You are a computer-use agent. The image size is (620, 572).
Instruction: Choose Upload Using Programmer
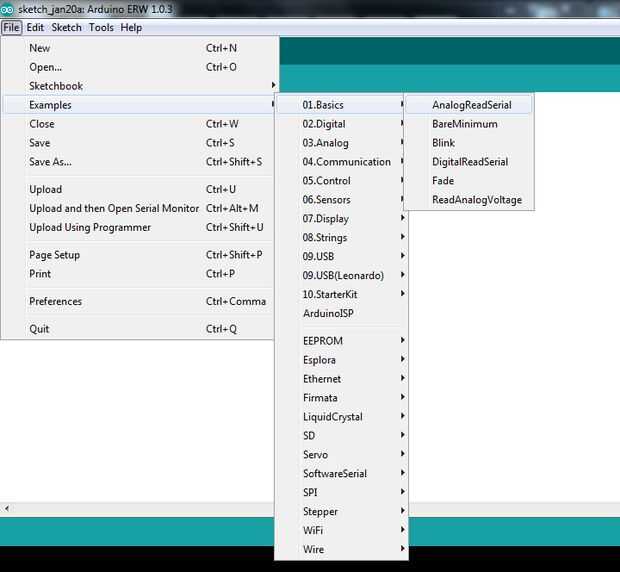tap(139, 228)
